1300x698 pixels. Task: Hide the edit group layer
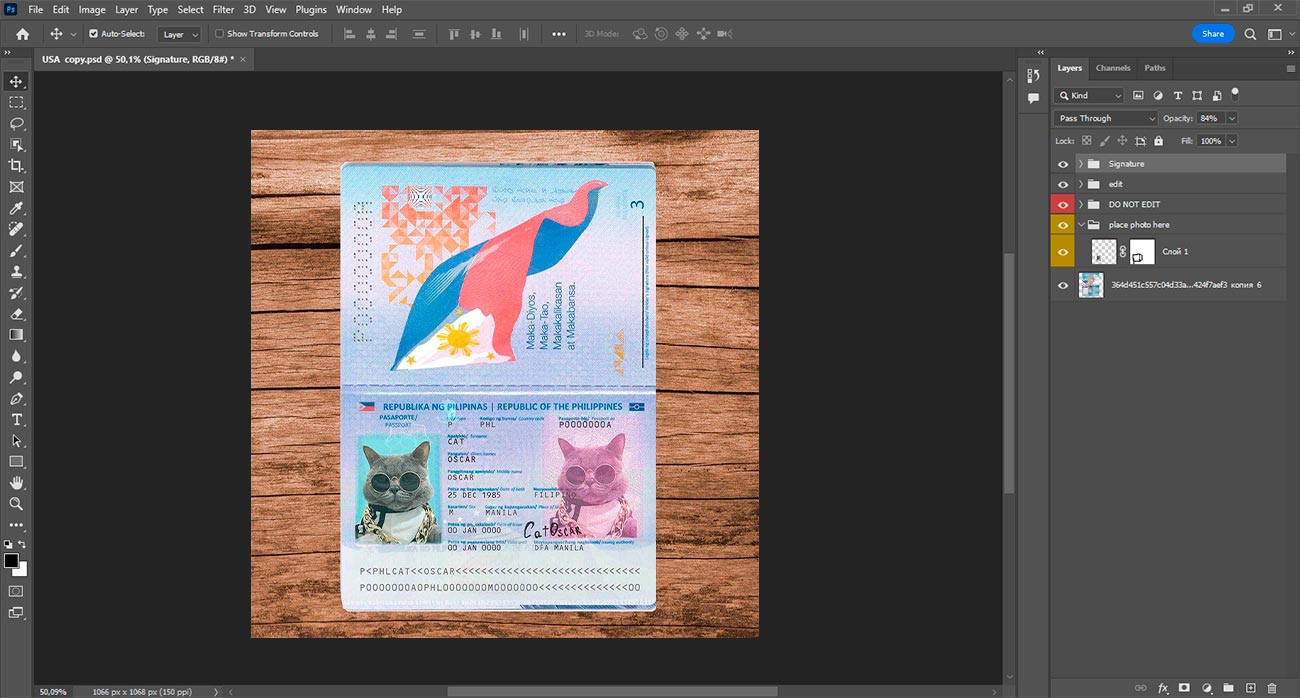click(x=1063, y=184)
